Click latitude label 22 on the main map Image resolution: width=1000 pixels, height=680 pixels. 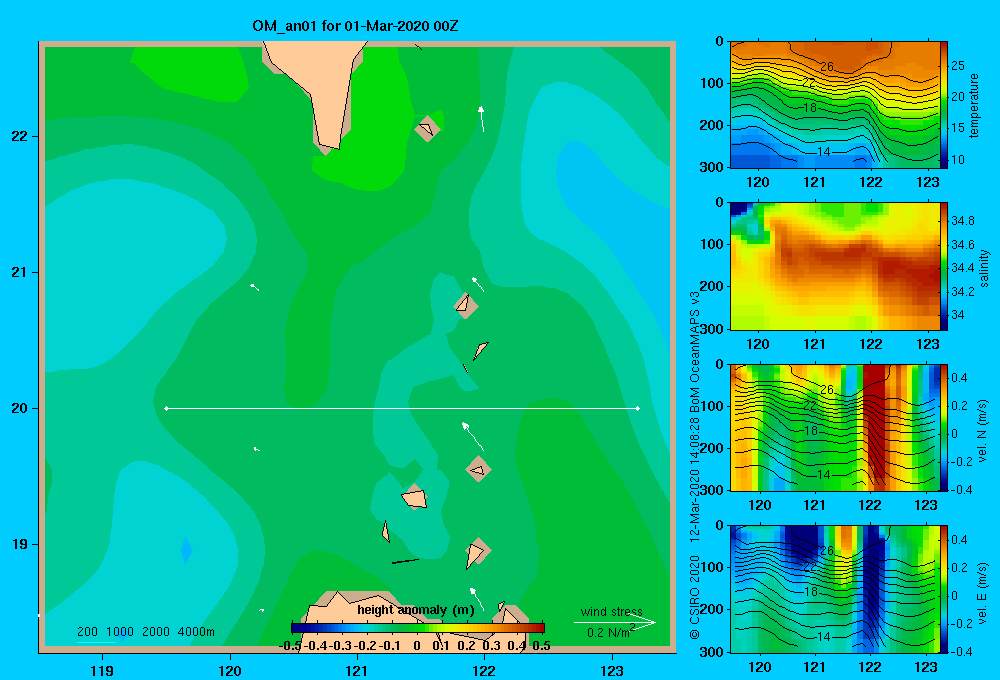(x=19, y=136)
